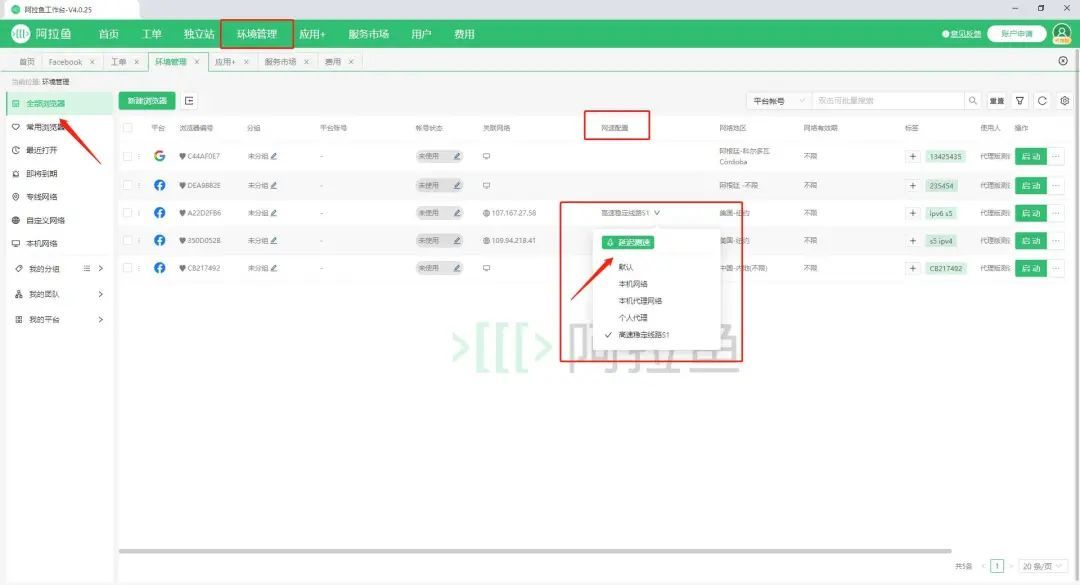Click the 账户申请 button
The width and height of the screenshot is (1080, 585).
[x=1017, y=34]
